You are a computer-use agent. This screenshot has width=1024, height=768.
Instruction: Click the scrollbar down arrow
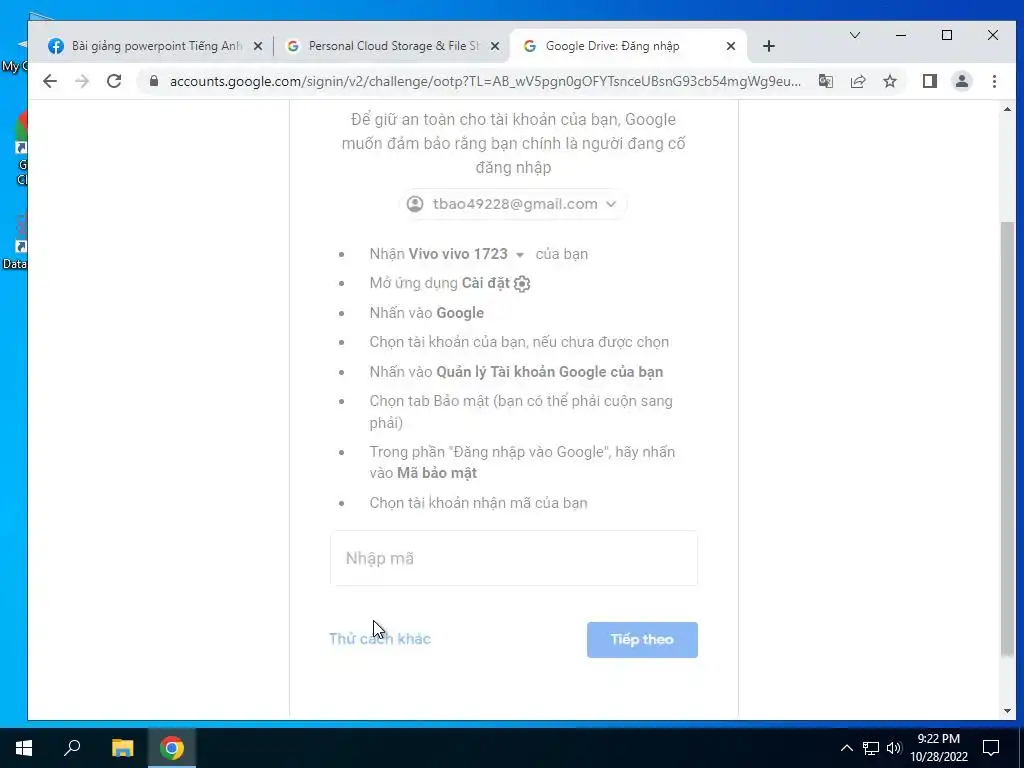click(1006, 711)
